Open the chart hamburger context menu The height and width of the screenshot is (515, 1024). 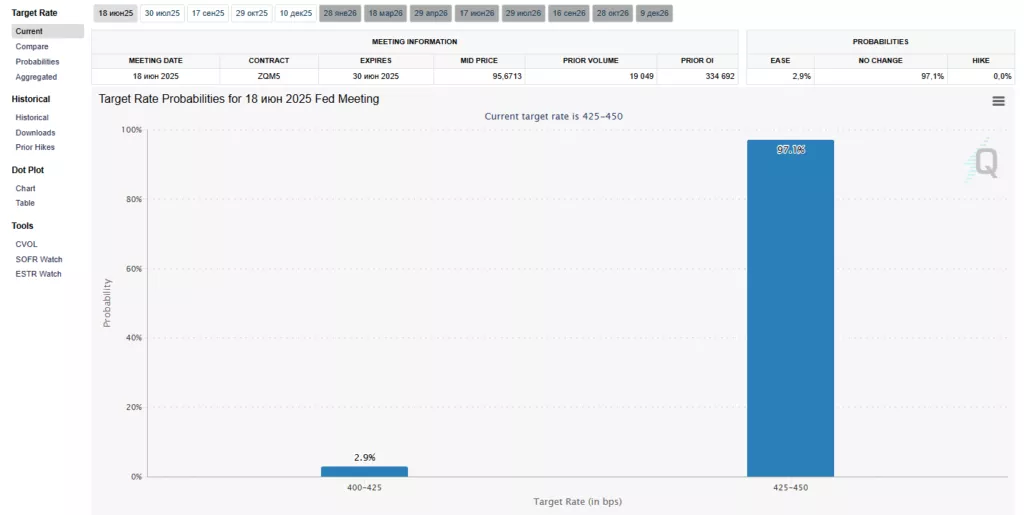[x=998, y=101]
